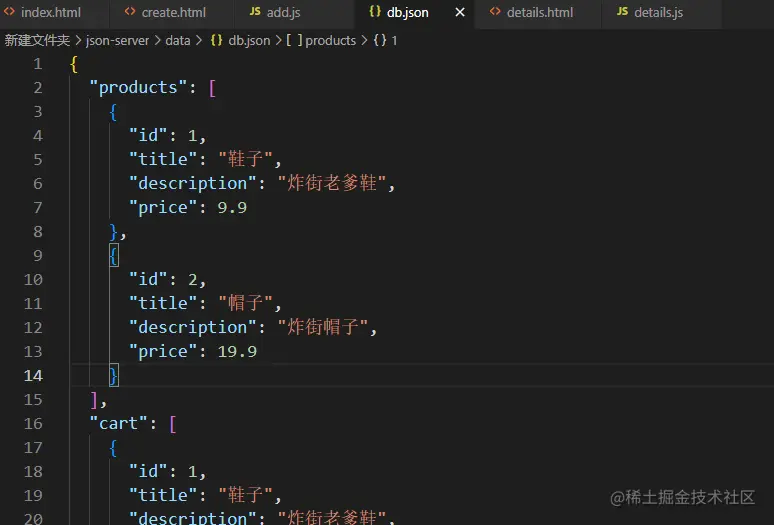Click the array bracket icon before products breadcrumb
This screenshot has width=774, height=525.
click(294, 40)
